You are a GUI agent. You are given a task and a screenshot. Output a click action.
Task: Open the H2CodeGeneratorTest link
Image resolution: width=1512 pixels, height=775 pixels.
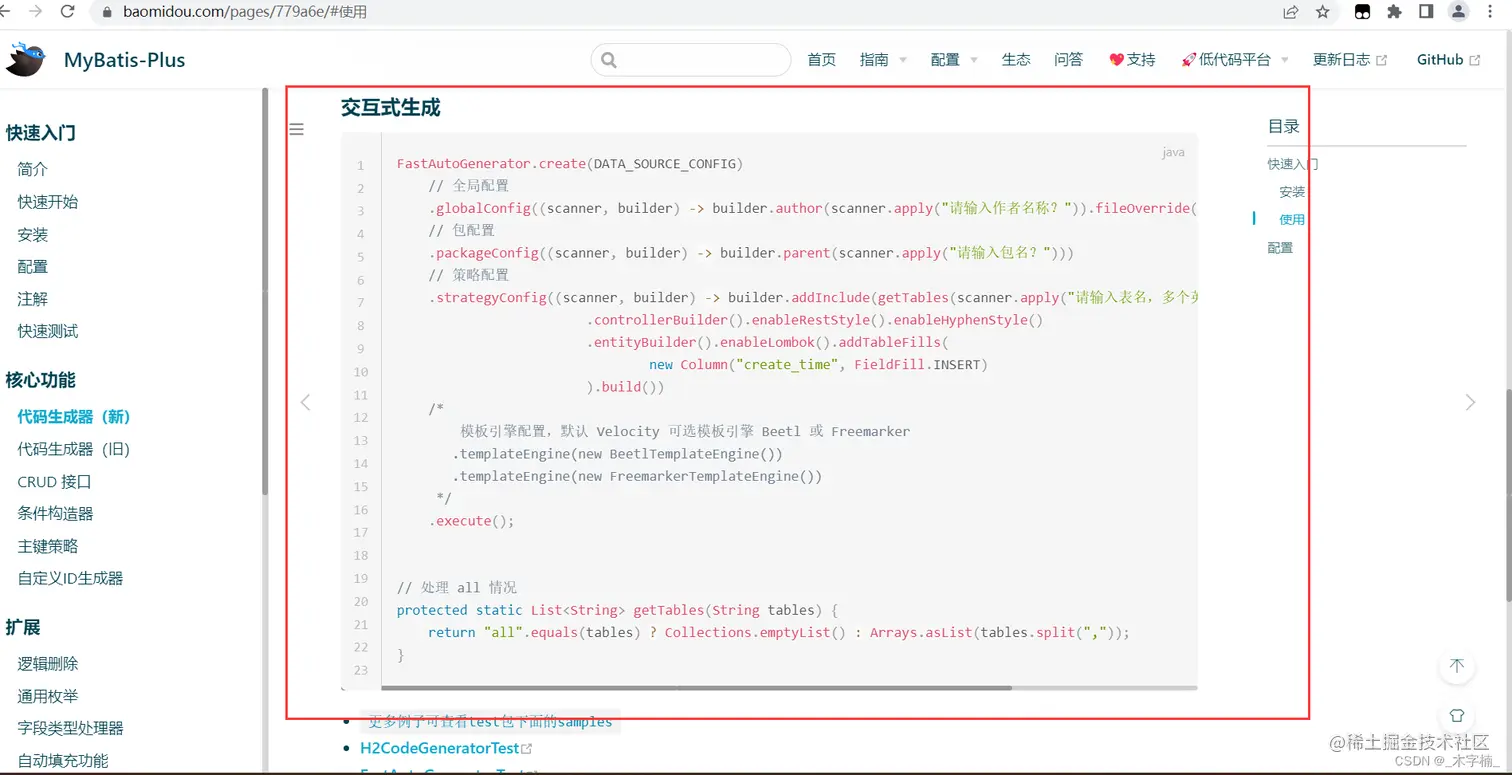446,748
